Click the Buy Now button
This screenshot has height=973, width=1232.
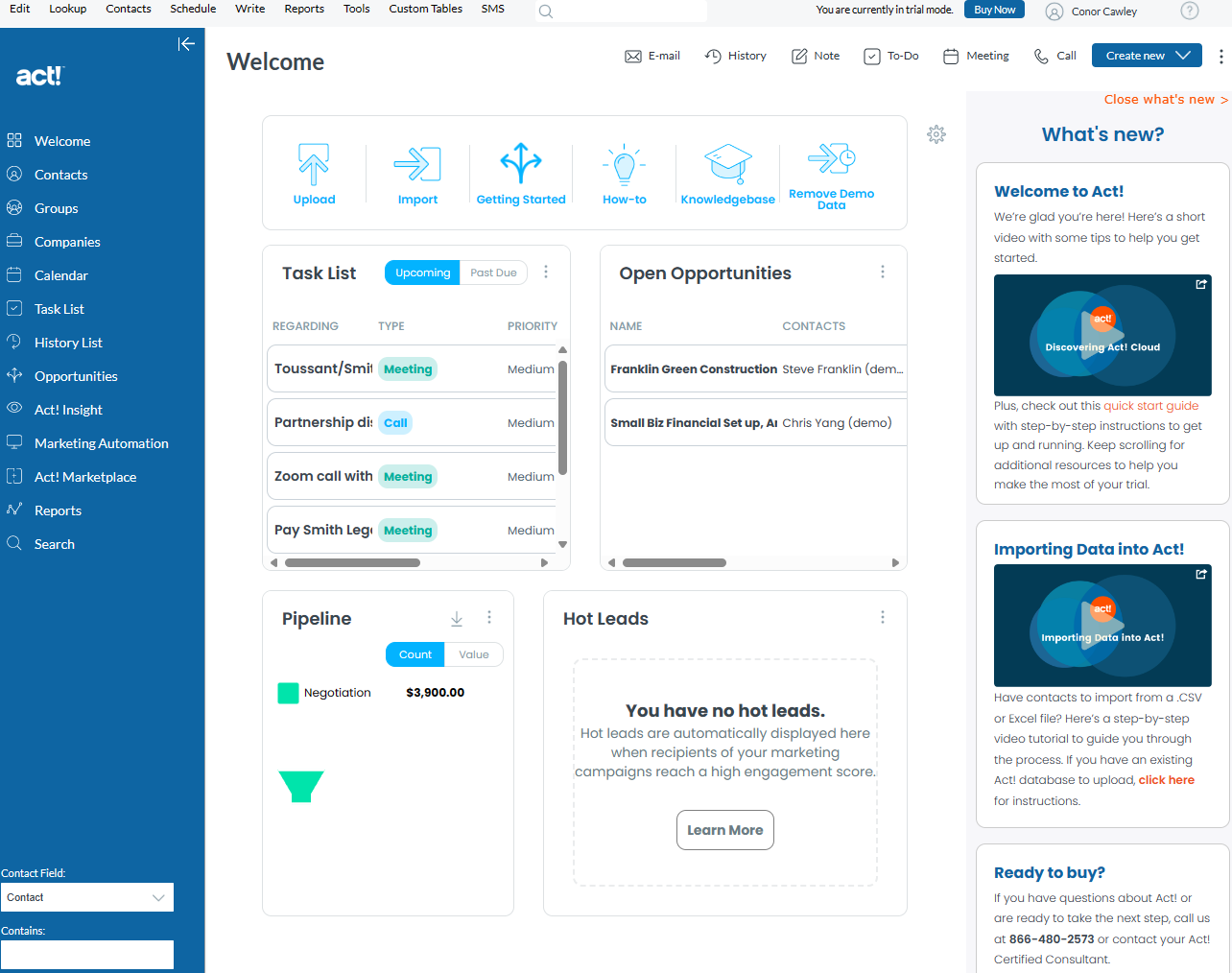[994, 10]
